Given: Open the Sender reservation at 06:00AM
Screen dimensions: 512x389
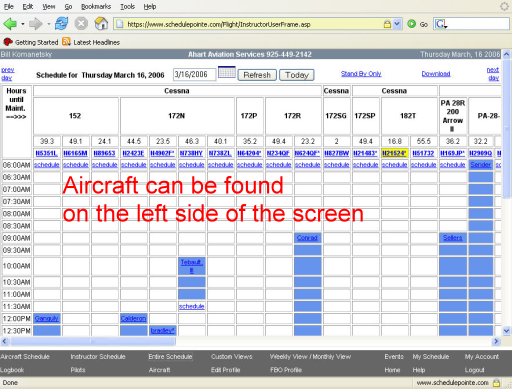Looking at the screenshot, I should pyautogui.click(x=481, y=165).
